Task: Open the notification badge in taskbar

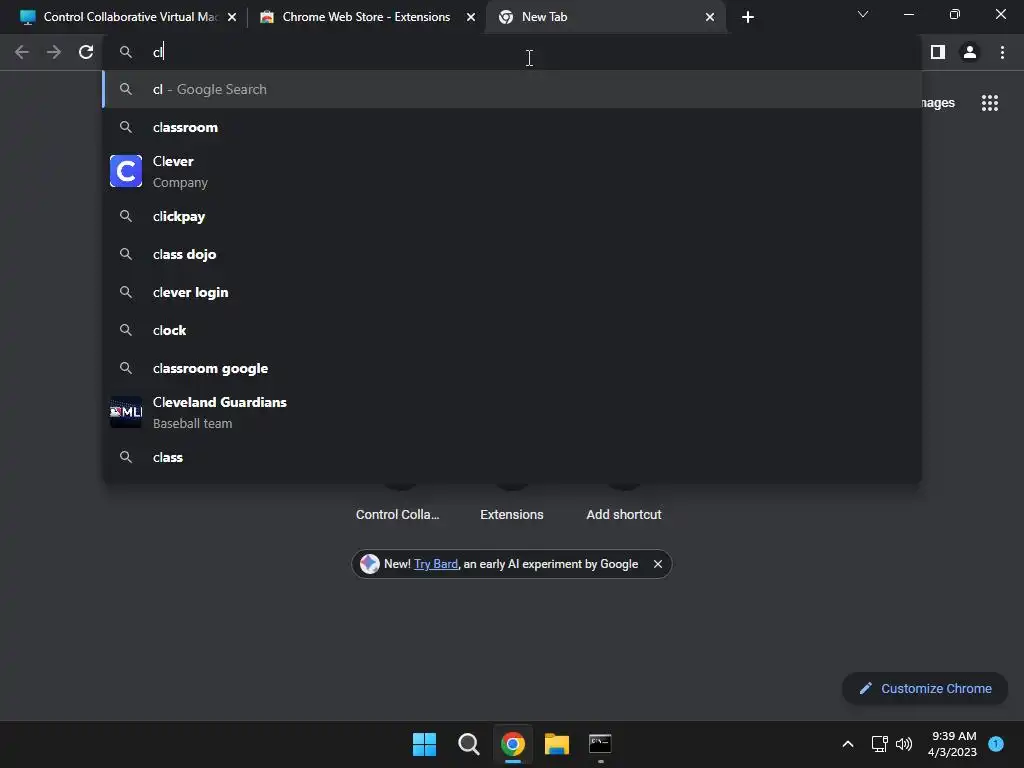Action: coord(996,744)
